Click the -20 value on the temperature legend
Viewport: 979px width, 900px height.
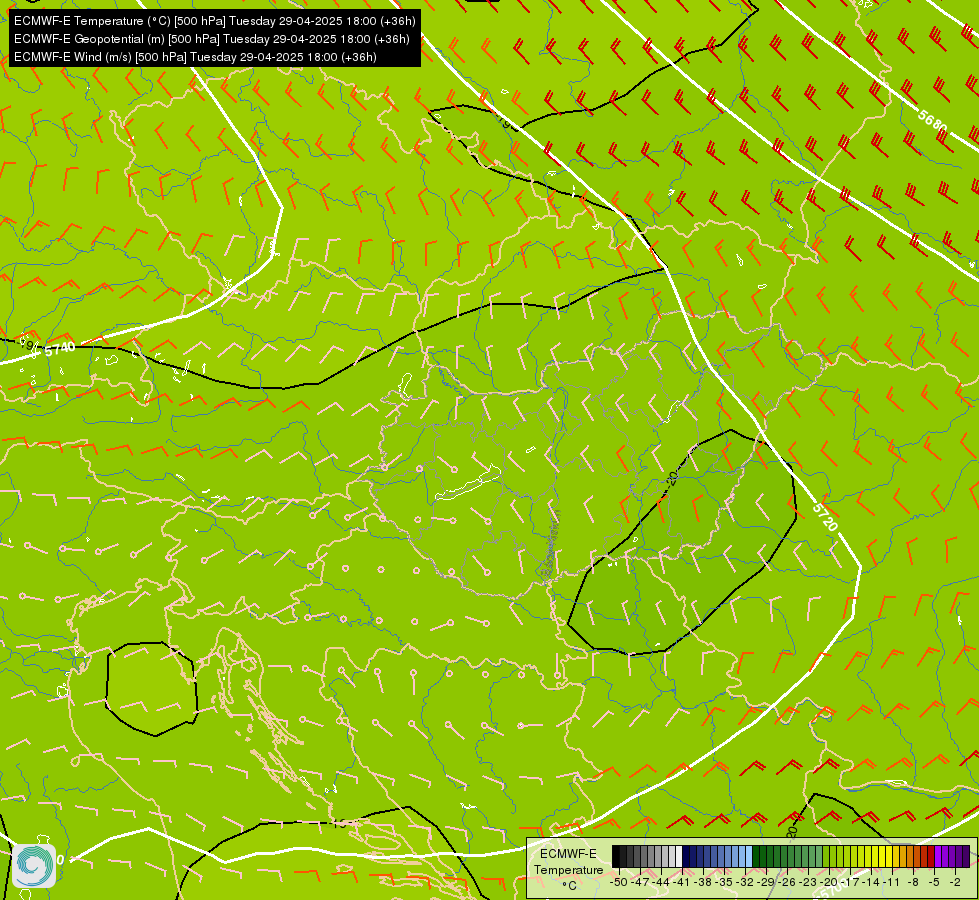click(x=828, y=883)
